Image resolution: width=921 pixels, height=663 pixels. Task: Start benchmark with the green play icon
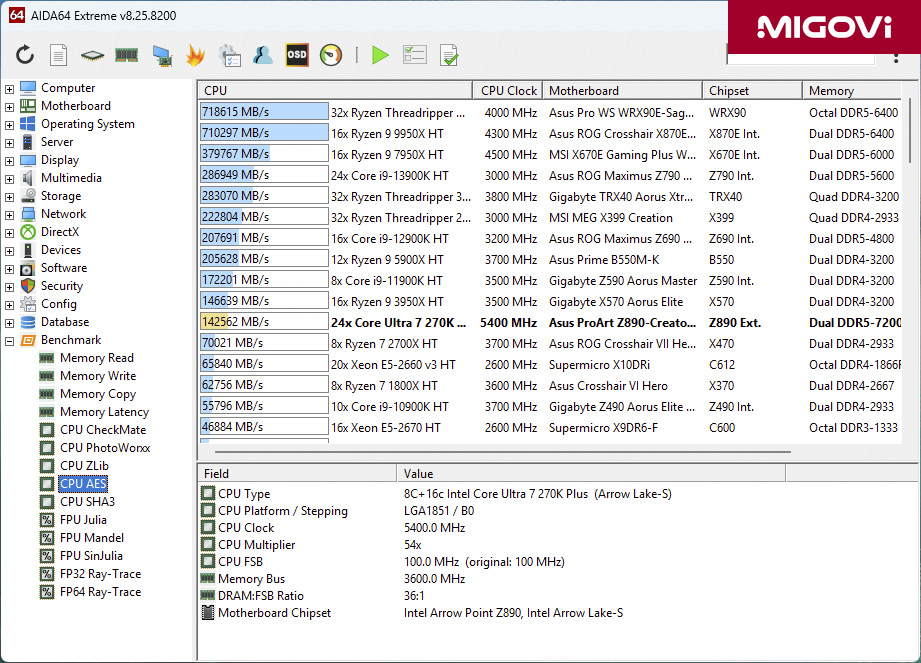(x=380, y=55)
